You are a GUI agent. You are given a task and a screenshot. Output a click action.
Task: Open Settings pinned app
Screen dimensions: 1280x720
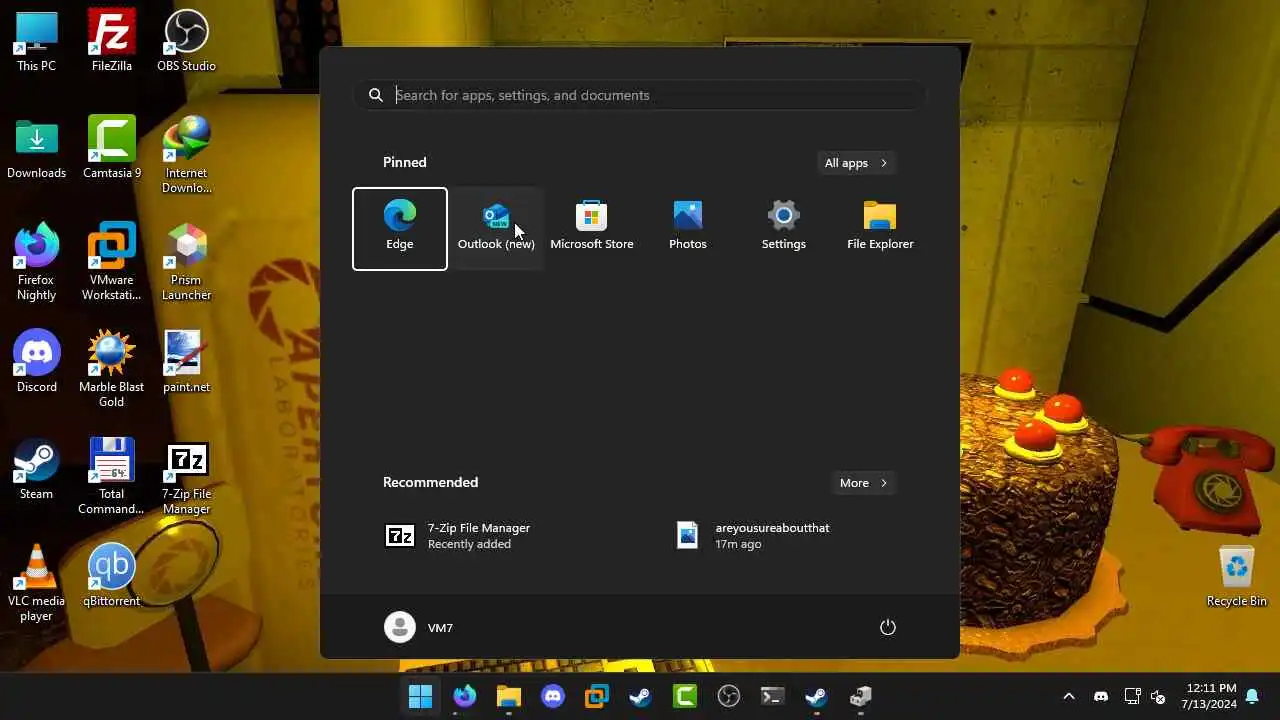[x=784, y=228]
